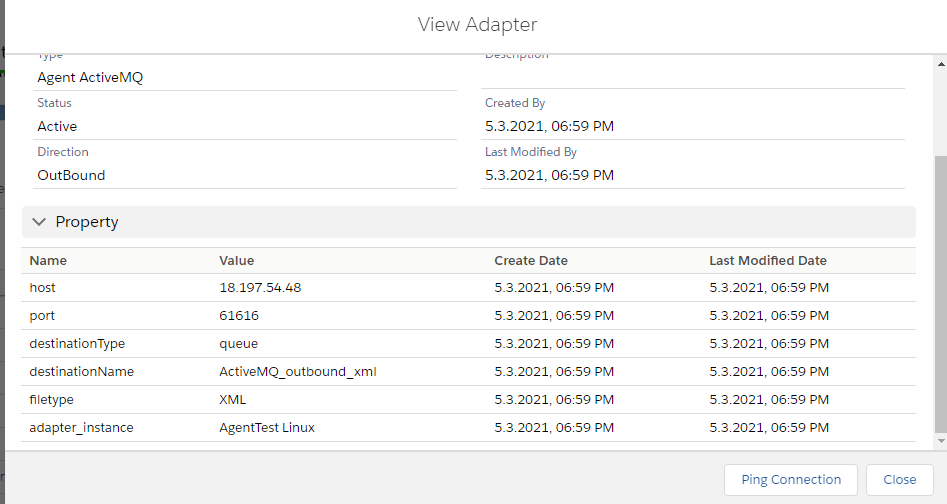Click the Last Modified Date column header
The image size is (947, 504).
tap(768, 260)
